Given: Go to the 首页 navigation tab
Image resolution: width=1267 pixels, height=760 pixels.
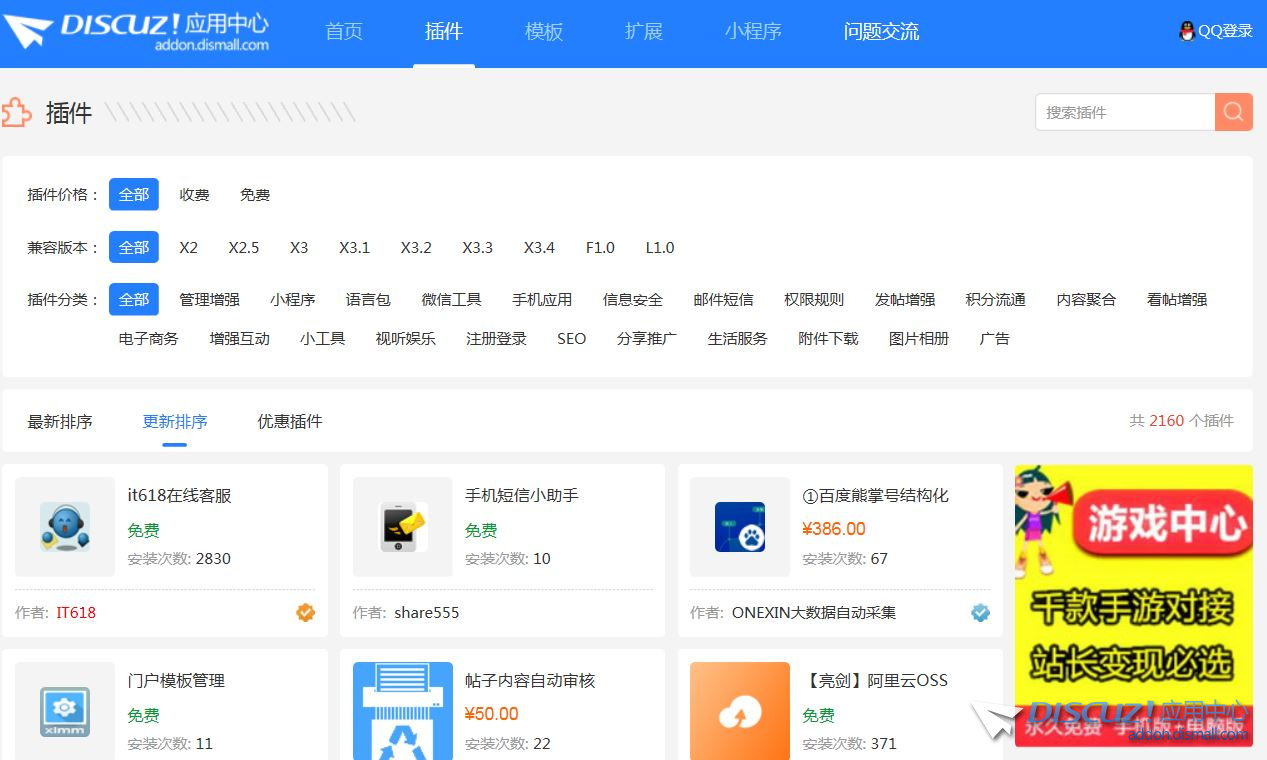Looking at the screenshot, I should [344, 31].
